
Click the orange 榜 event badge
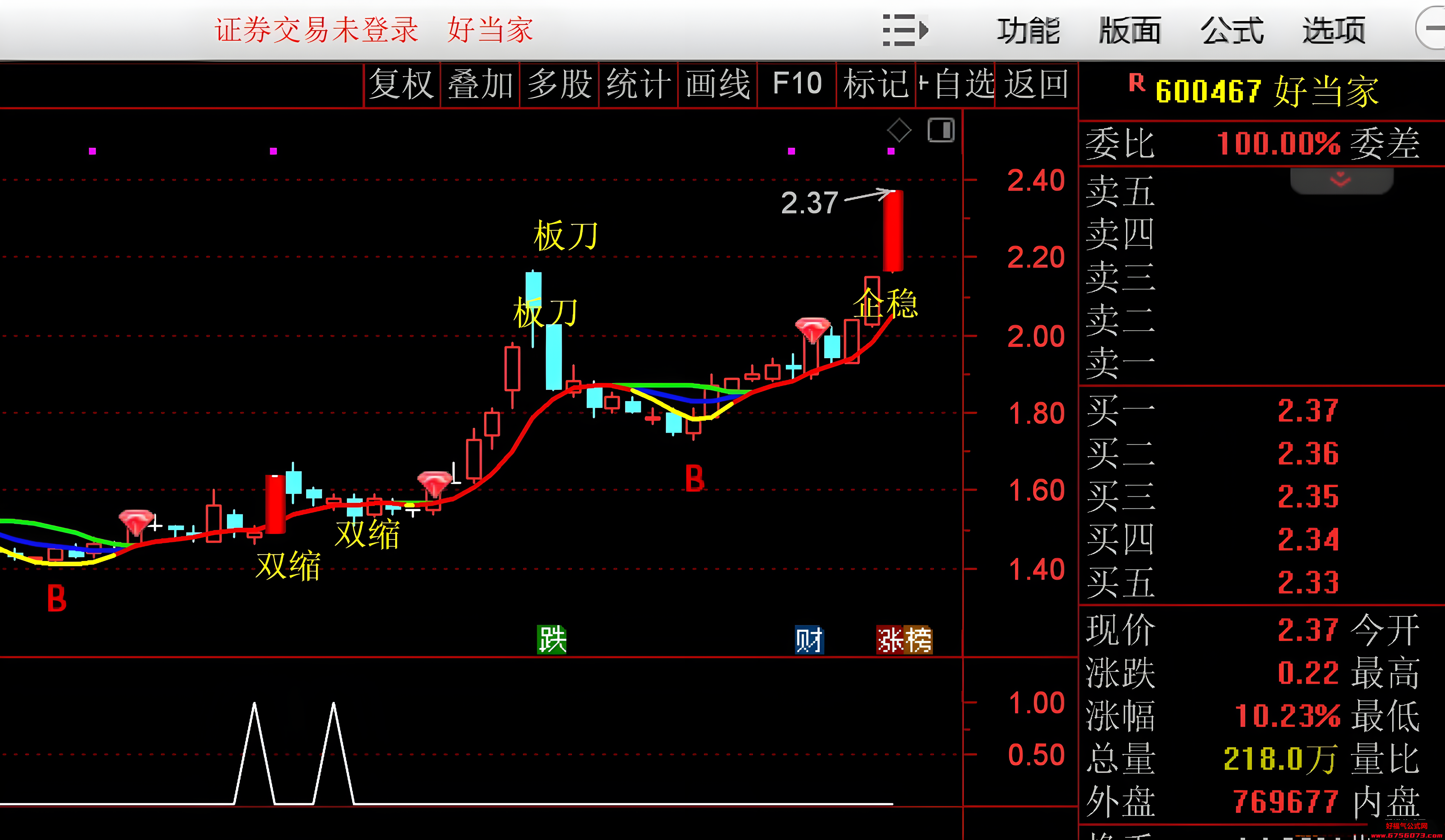pos(919,640)
